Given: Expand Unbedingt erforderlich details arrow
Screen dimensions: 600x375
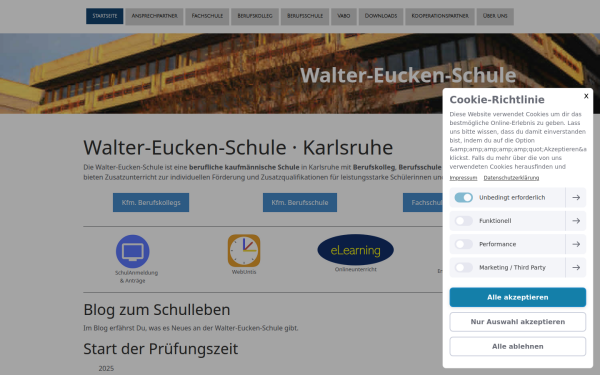Looking at the screenshot, I should [x=576, y=197].
